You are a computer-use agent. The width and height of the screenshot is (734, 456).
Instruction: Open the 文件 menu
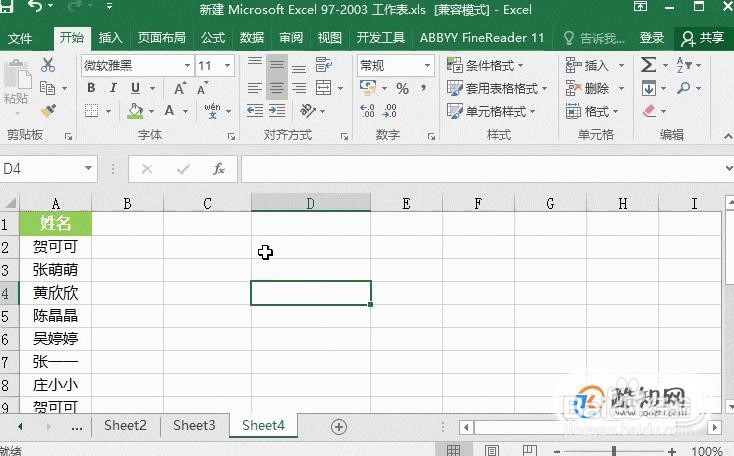(x=20, y=38)
